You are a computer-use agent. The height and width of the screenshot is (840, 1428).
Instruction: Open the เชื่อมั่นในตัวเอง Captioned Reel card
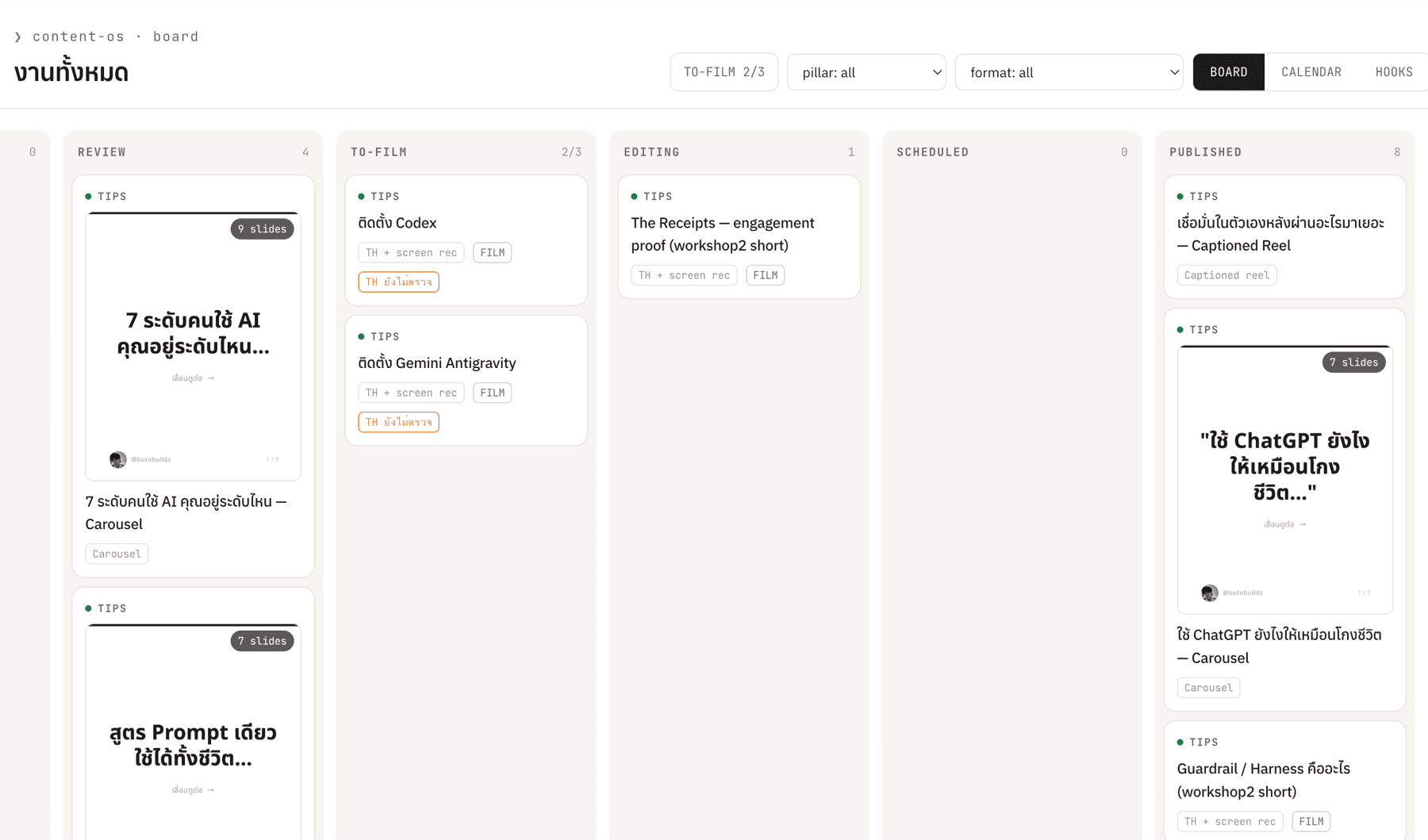[x=1284, y=237]
